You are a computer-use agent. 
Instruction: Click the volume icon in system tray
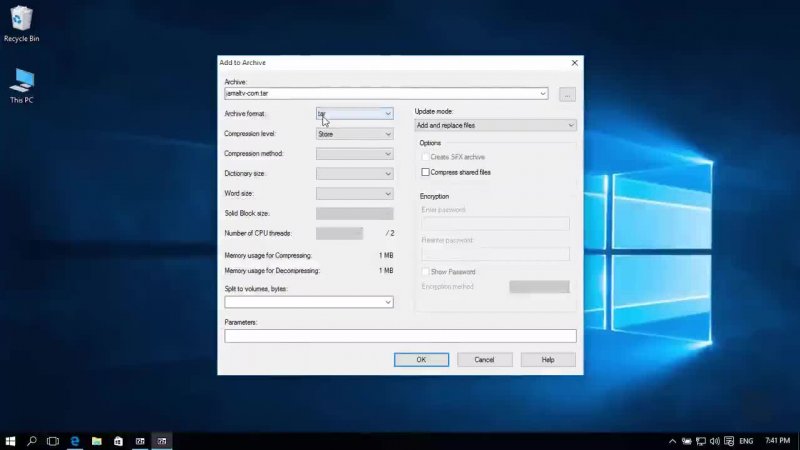(x=716, y=440)
